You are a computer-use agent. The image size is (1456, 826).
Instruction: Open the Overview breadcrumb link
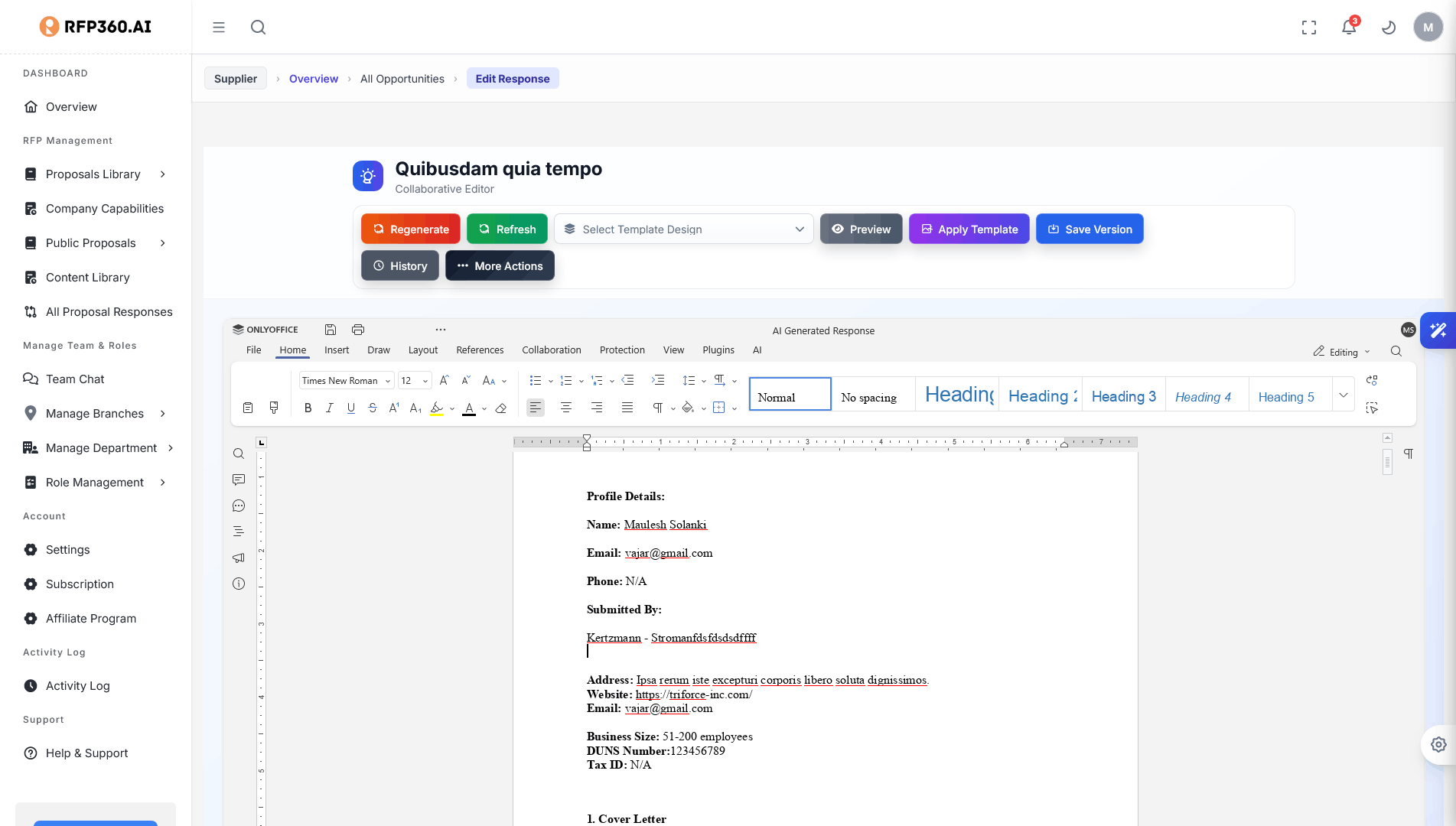click(x=314, y=78)
